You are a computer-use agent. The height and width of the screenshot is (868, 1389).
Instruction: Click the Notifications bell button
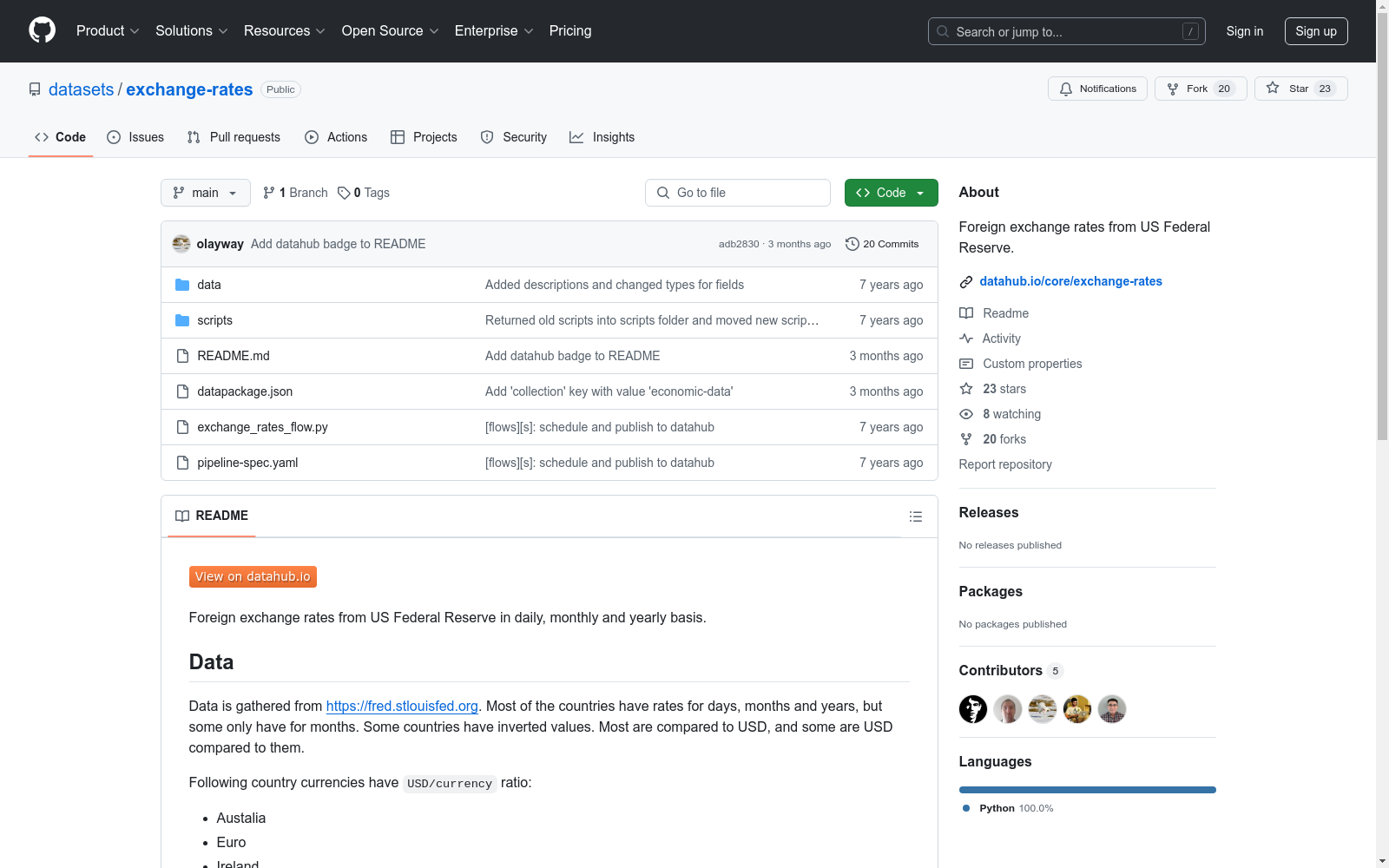[1097, 89]
